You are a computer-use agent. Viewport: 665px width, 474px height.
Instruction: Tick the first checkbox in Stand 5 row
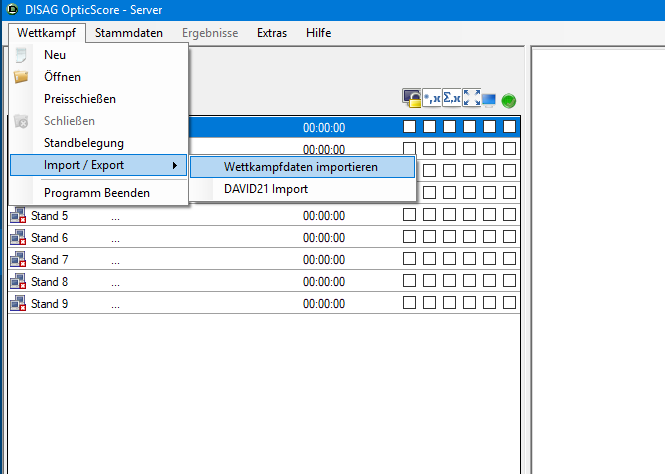pos(409,215)
